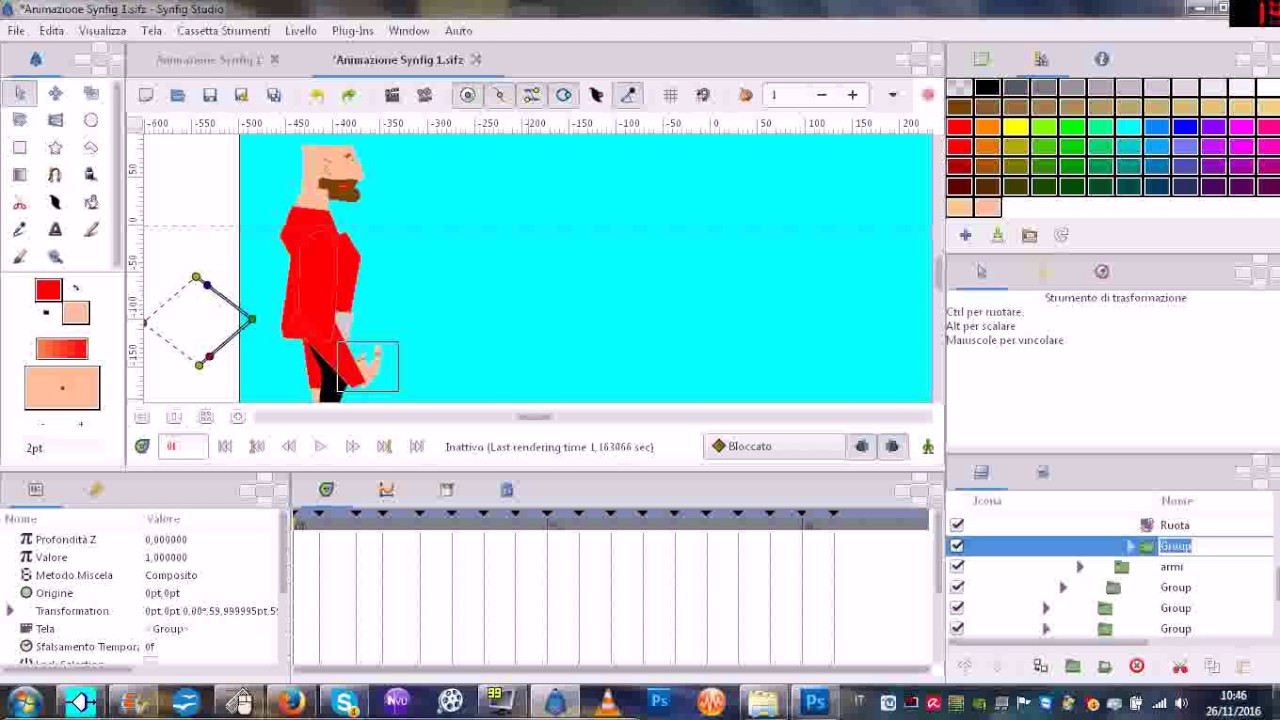Viewport: 1280px width, 720px height.
Task: Toggle animation mode icon at canvas corner
Action: pos(928,447)
